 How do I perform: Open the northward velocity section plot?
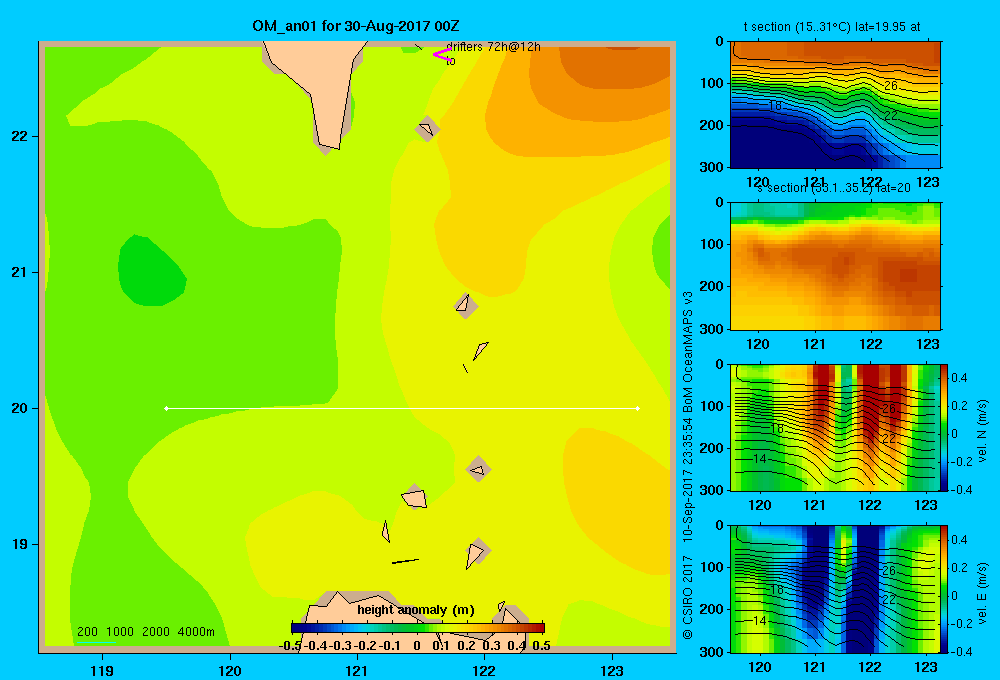pyautogui.click(x=835, y=427)
